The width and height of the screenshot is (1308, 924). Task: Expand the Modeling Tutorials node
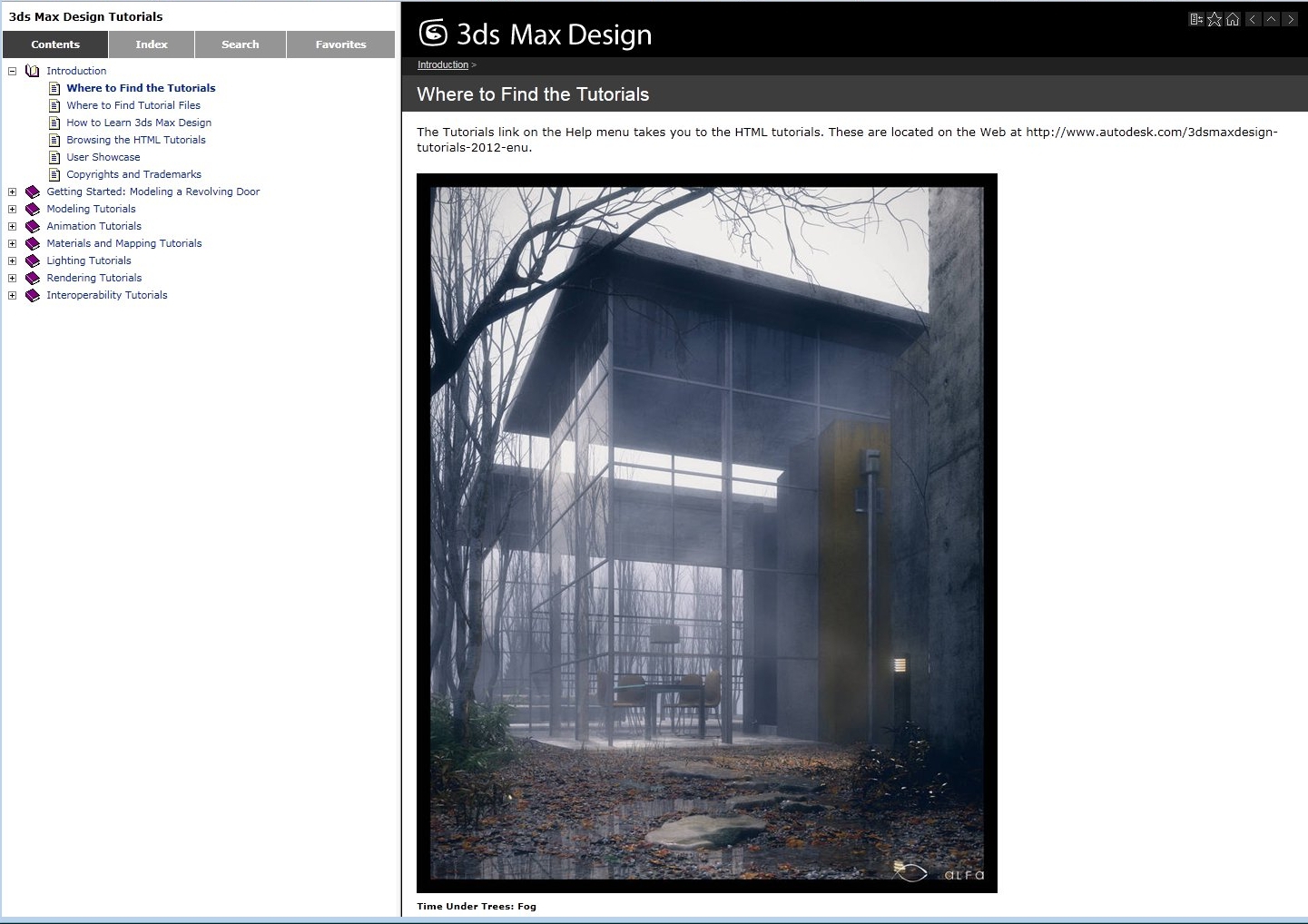coord(12,209)
